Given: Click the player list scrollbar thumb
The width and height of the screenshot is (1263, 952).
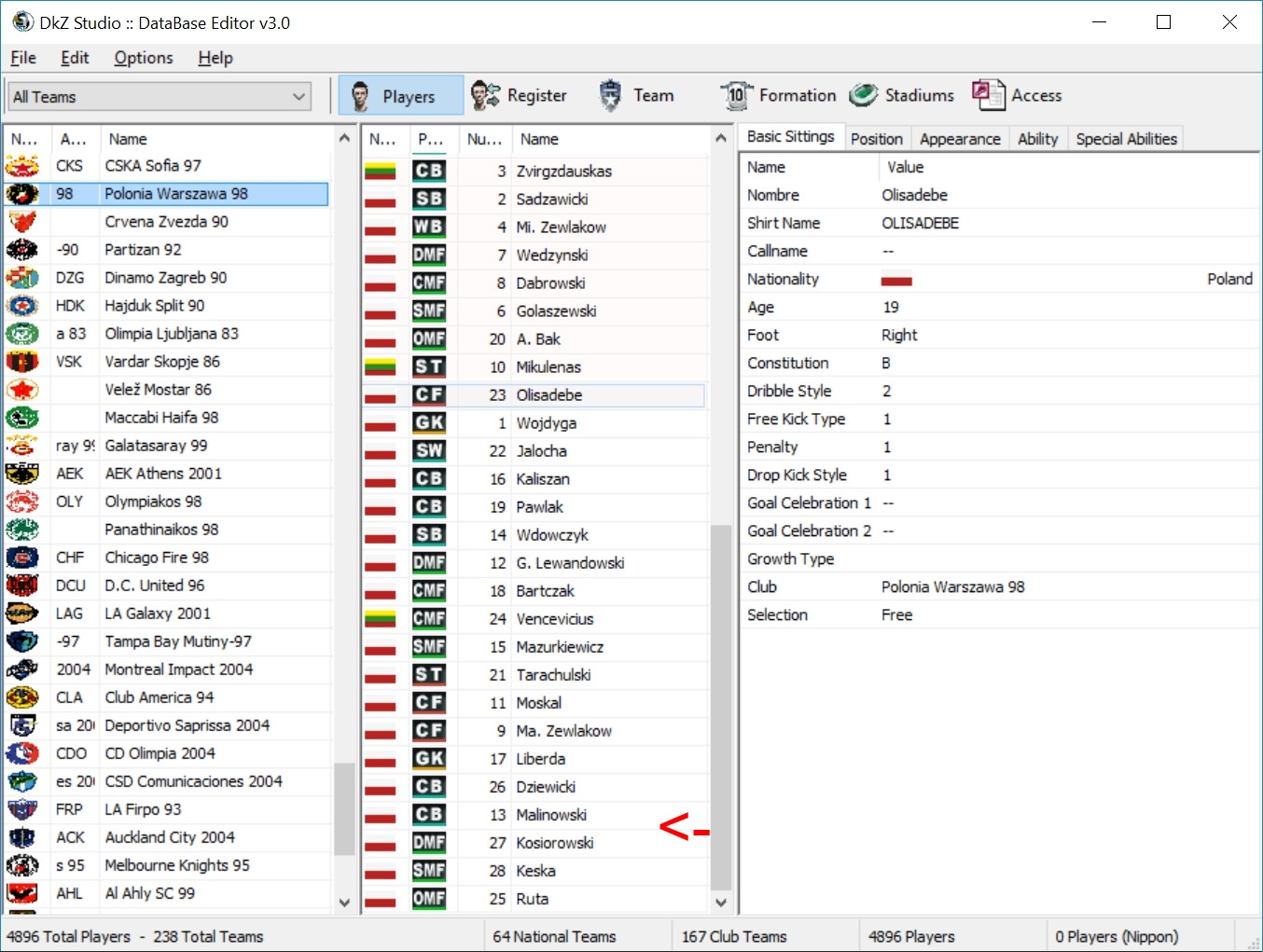Looking at the screenshot, I should [721, 707].
